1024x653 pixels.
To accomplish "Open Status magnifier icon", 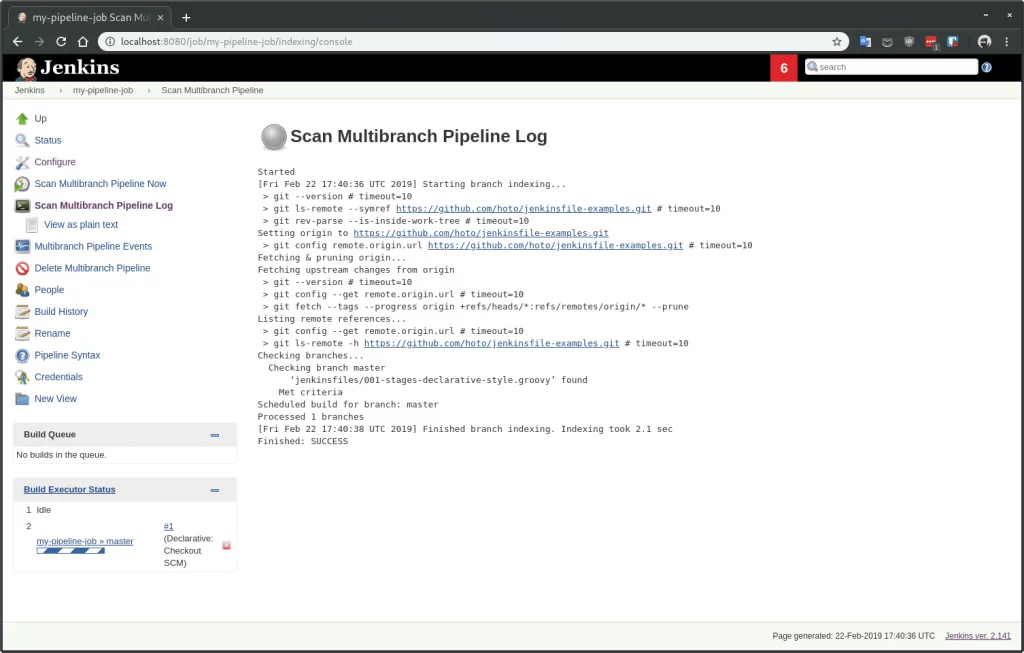I will tap(22, 140).
